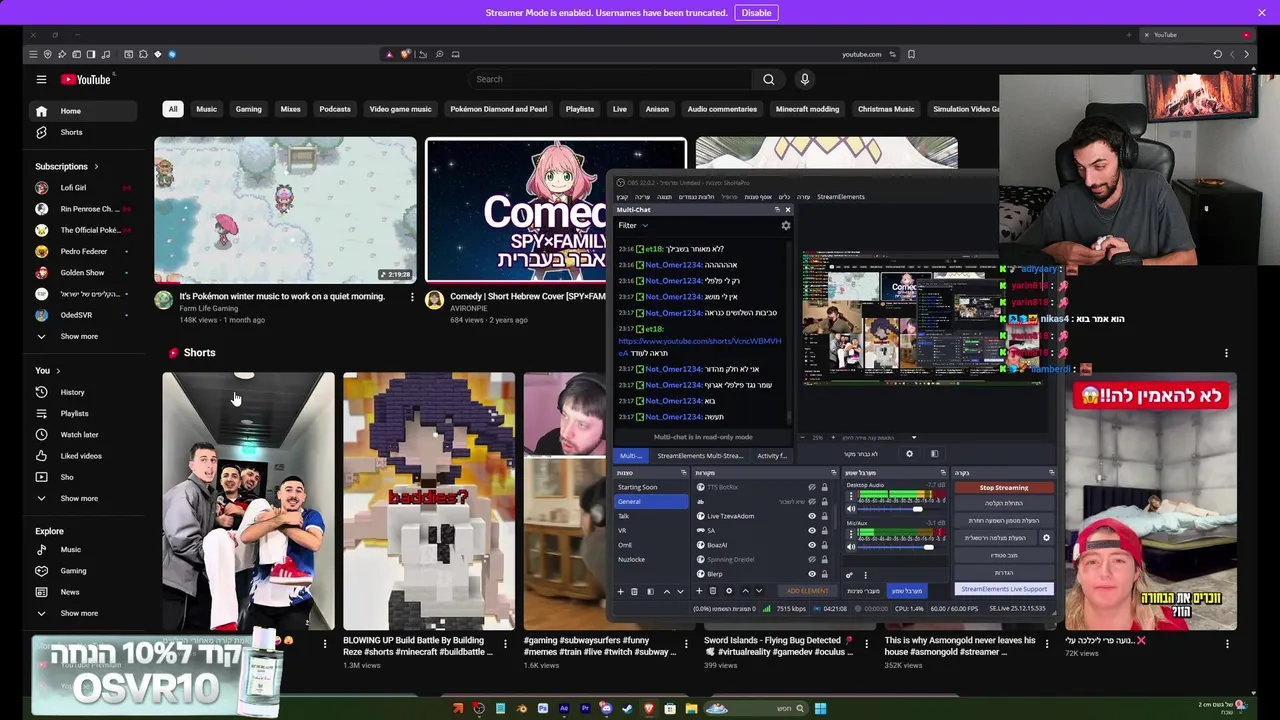This screenshot has height=720, width=1280.
Task: Remove selected source with OBS trash icon
Action: (x=713, y=591)
